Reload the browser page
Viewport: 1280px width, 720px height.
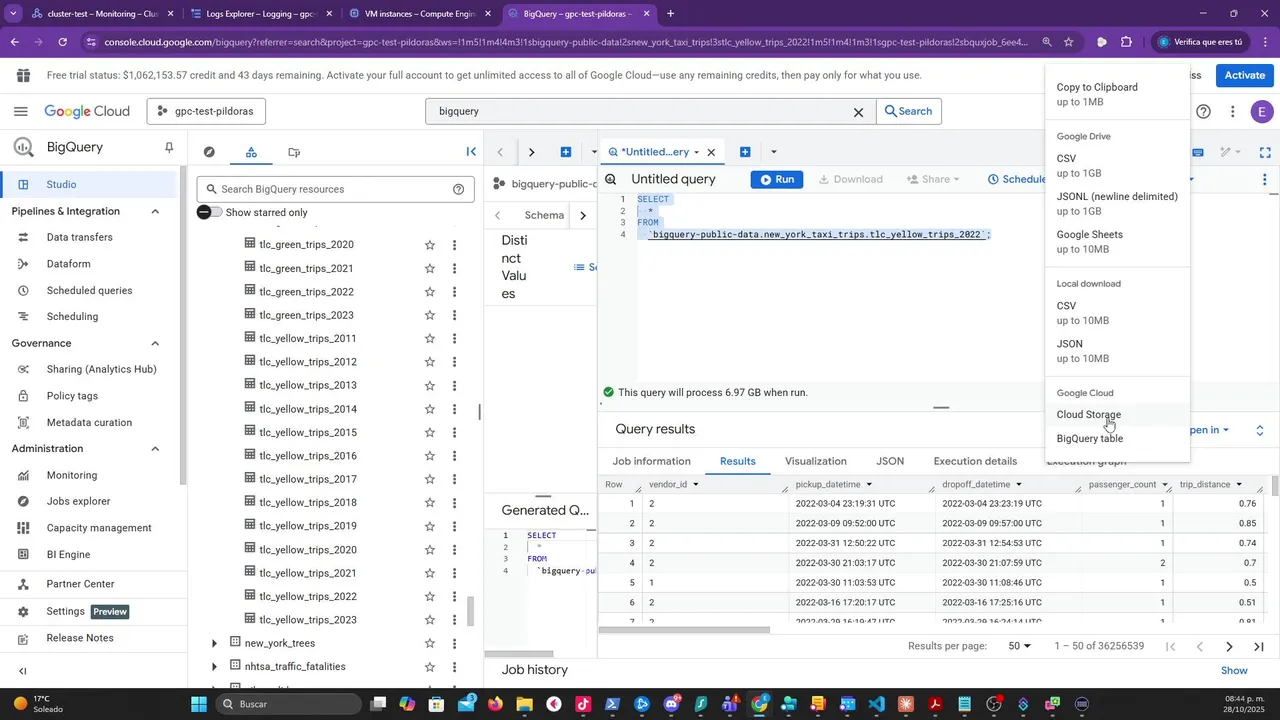point(62,42)
